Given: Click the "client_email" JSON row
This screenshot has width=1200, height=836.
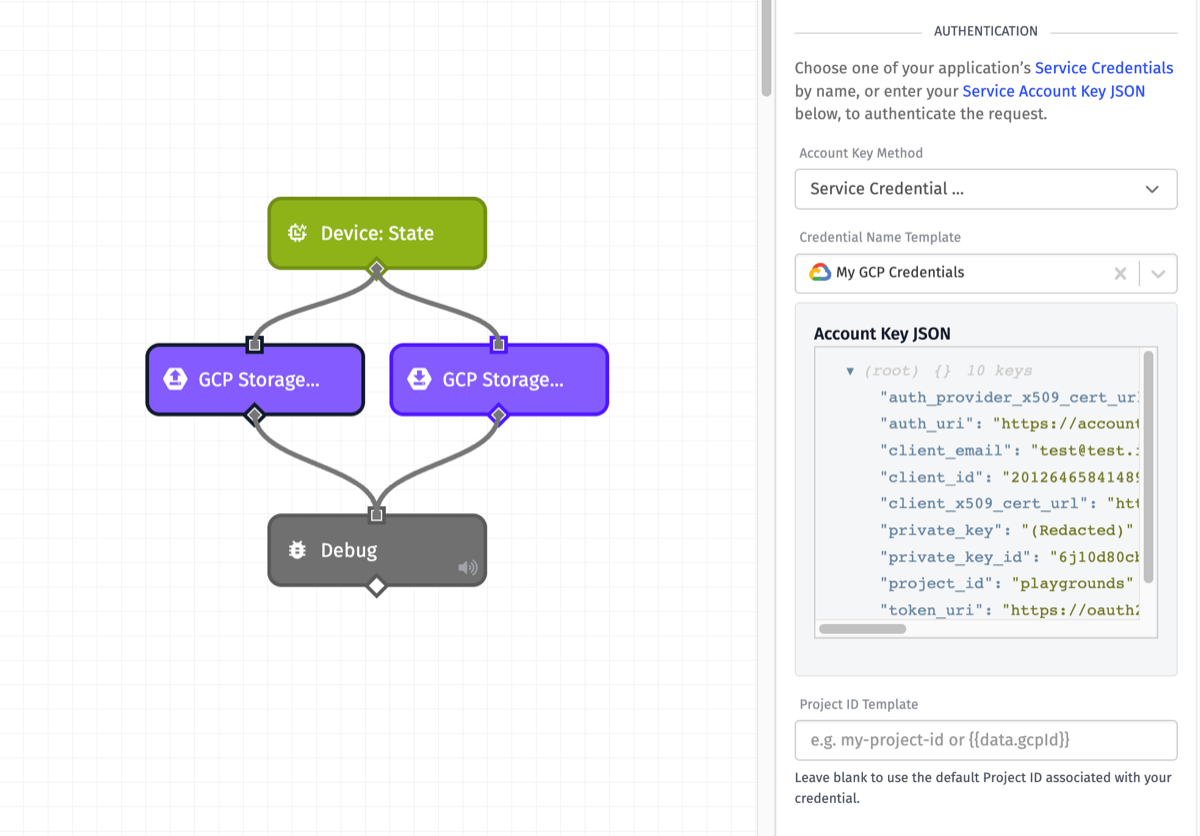Looking at the screenshot, I should point(1009,450).
